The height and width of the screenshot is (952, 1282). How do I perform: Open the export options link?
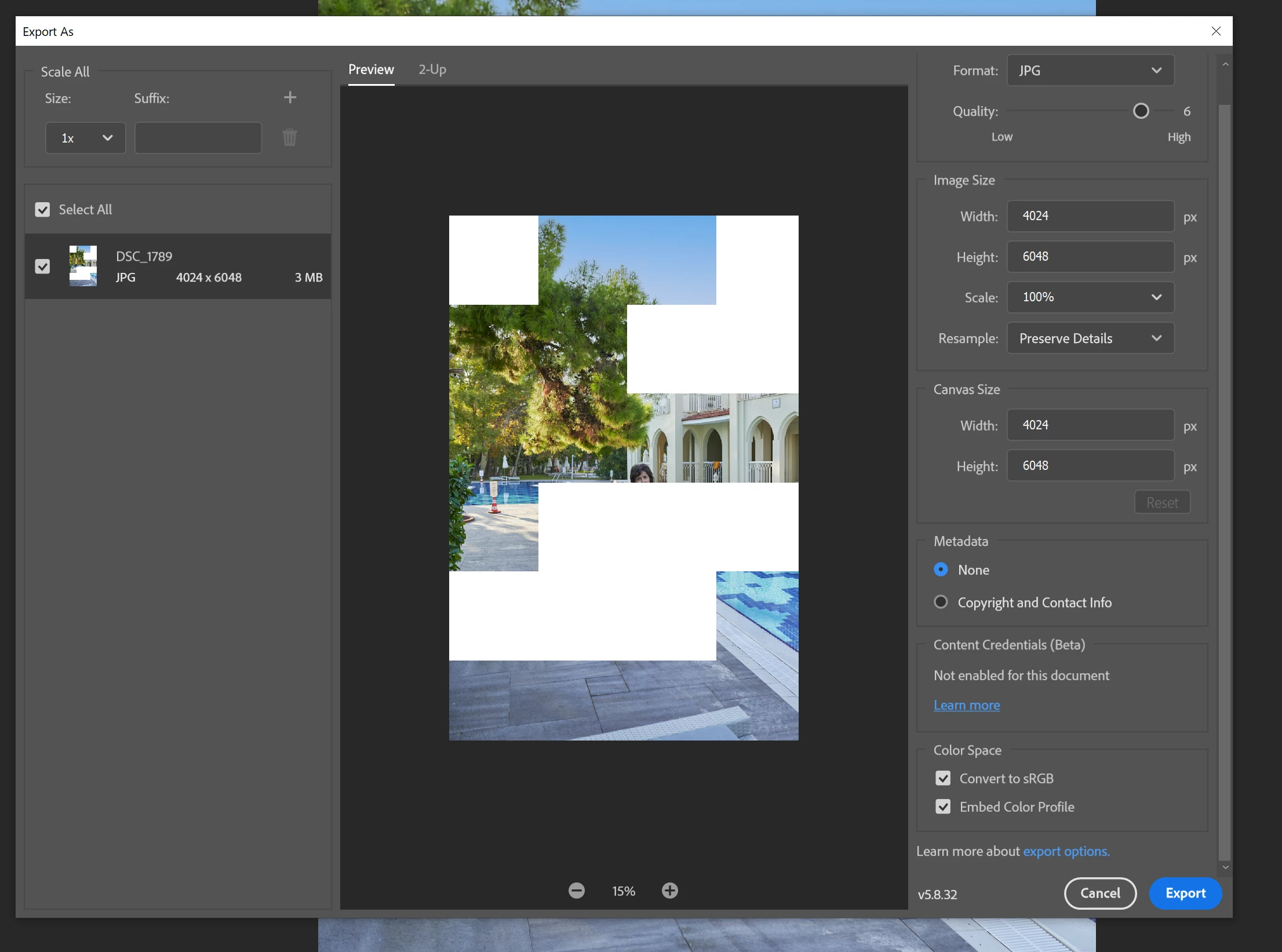click(x=1066, y=851)
